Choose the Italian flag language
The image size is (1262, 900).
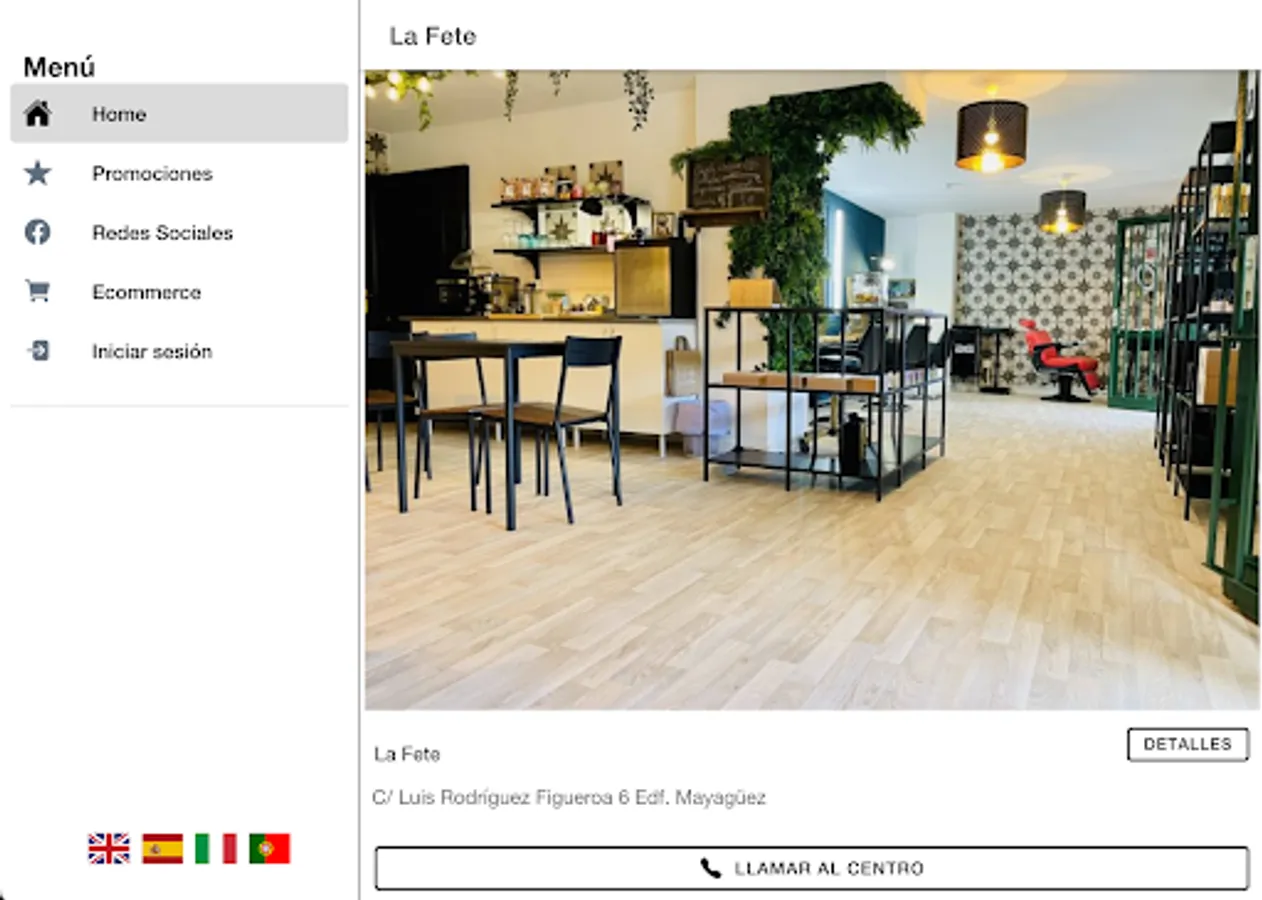[216, 848]
